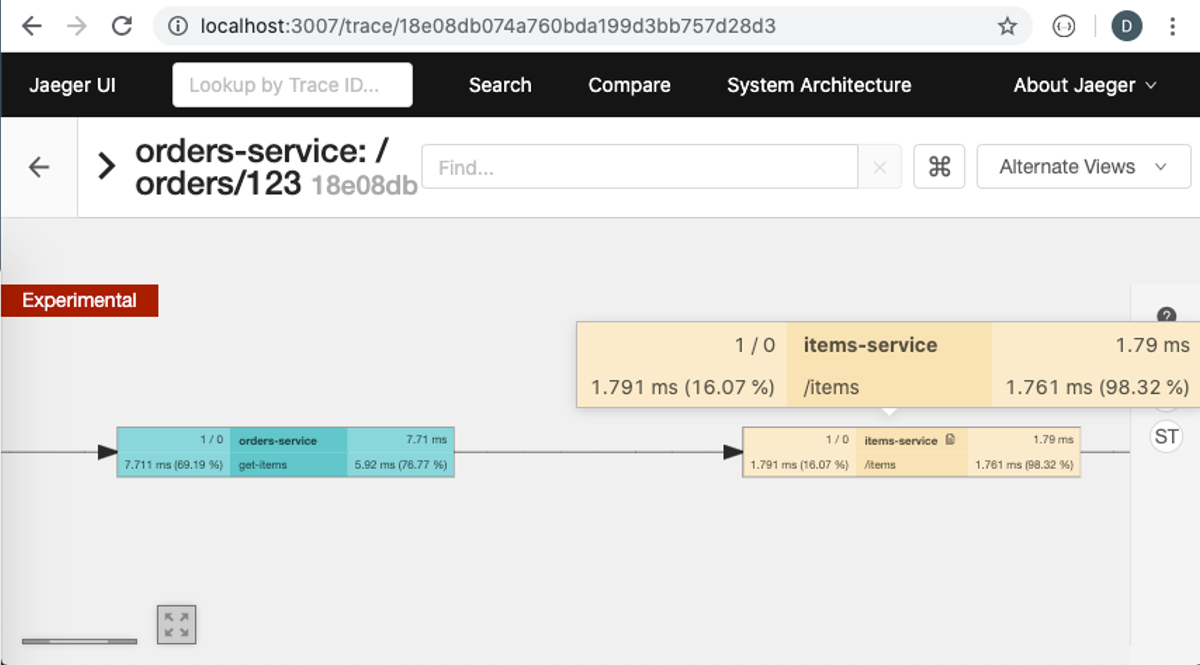Expand the About Jaeger menu

pos(1085,85)
